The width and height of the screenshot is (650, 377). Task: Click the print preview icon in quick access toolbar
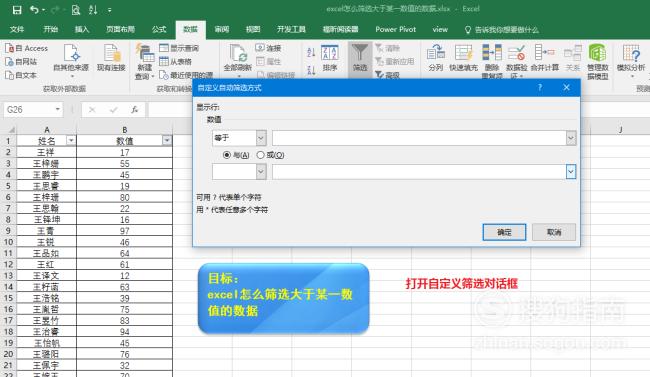75,10
